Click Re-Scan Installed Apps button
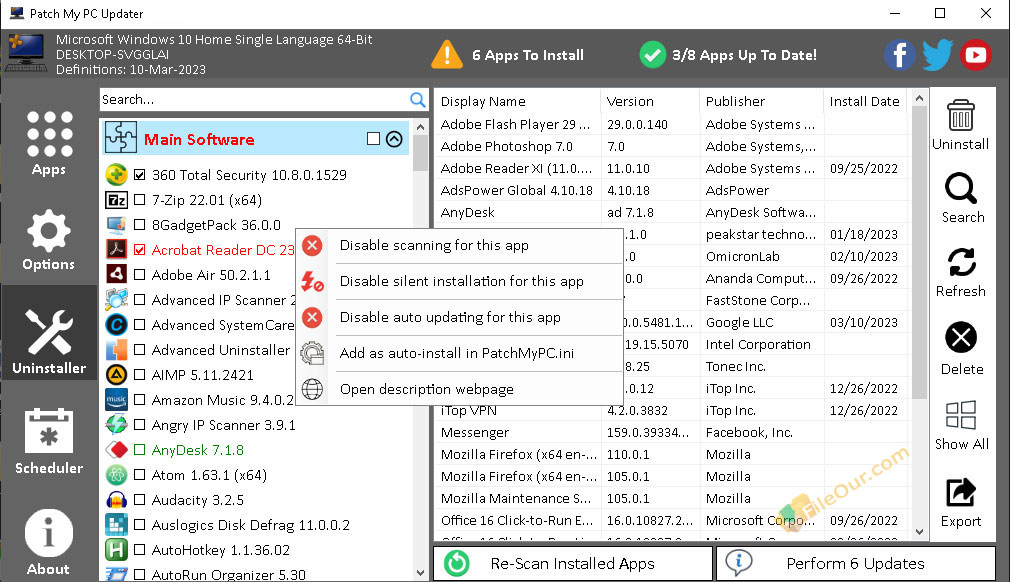Image resolution: width=1010 pixels, height=582 pixels. (x=573, y=563)
